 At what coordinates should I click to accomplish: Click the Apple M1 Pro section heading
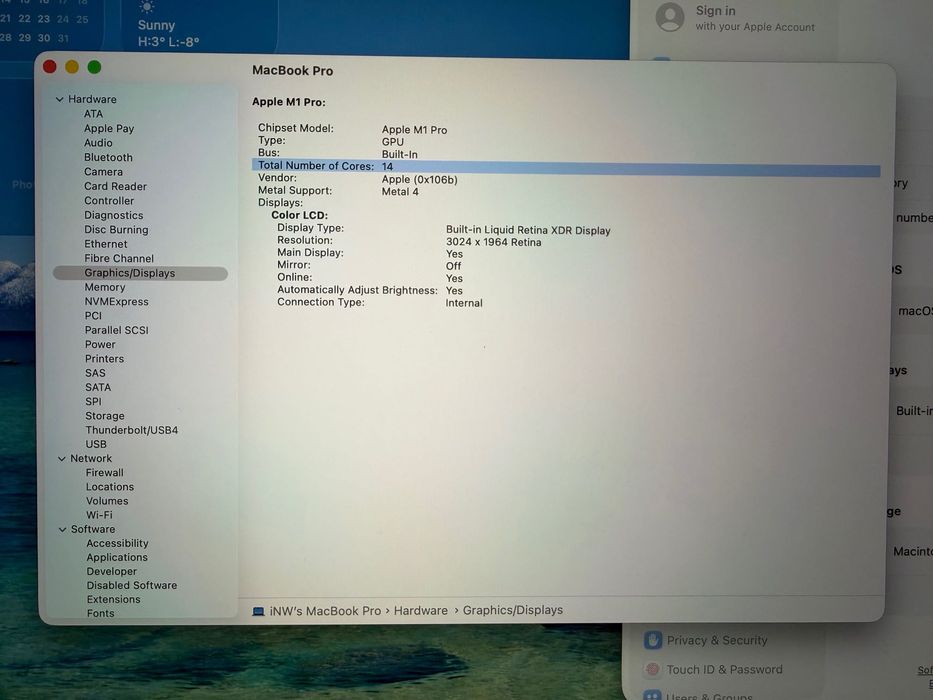click(289, 102)
